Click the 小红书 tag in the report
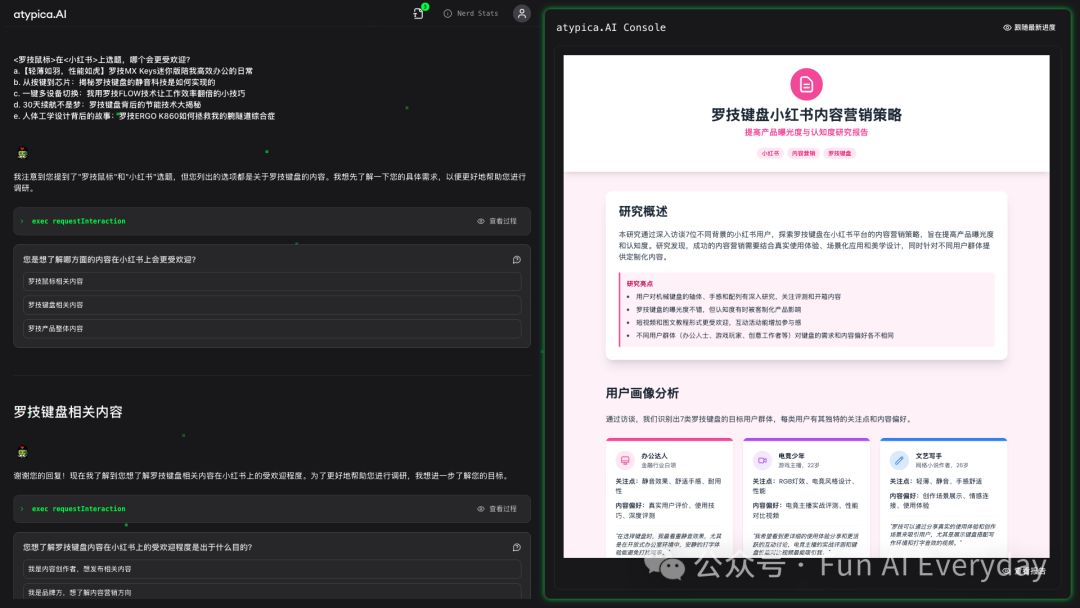Image resolution: width=1080 pixels, height=608 pixels. point(770,154)
